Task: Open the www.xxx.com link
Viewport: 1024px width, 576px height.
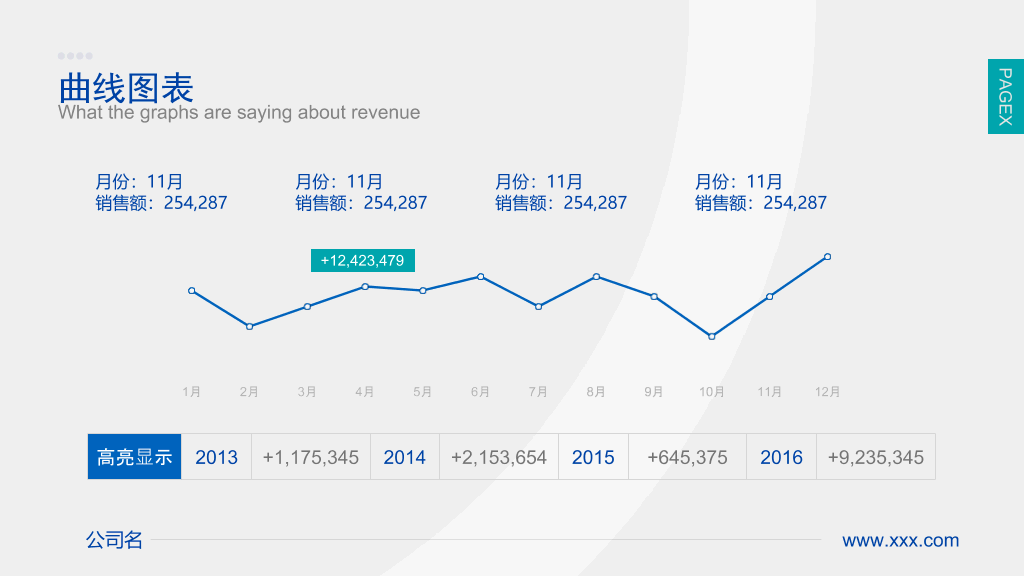Action: point(901,541)
